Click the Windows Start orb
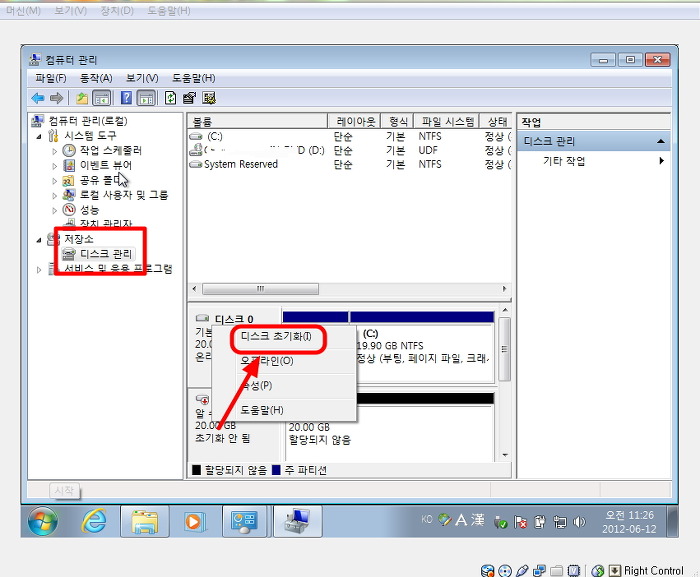The image size is (700, 577). point(43,520)
